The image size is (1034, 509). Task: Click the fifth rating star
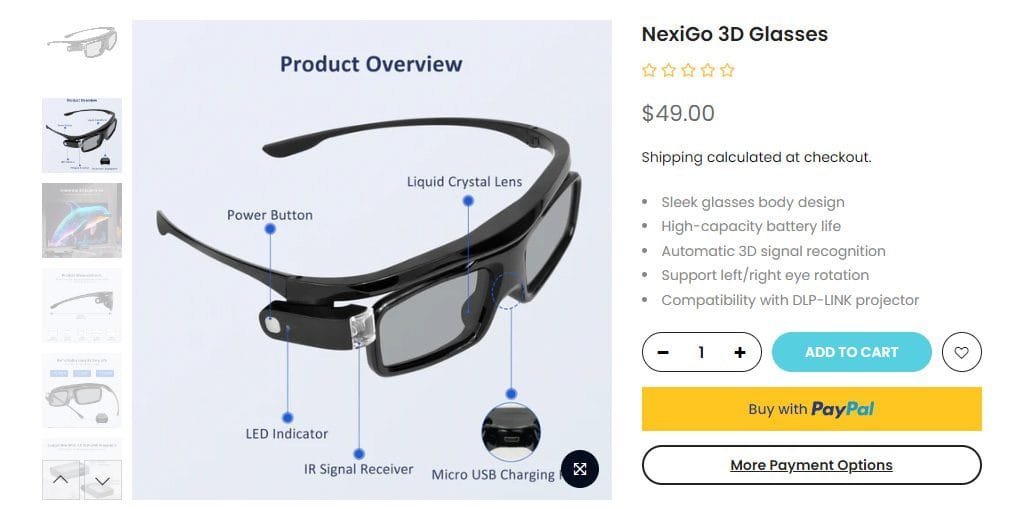click(727, 71)
